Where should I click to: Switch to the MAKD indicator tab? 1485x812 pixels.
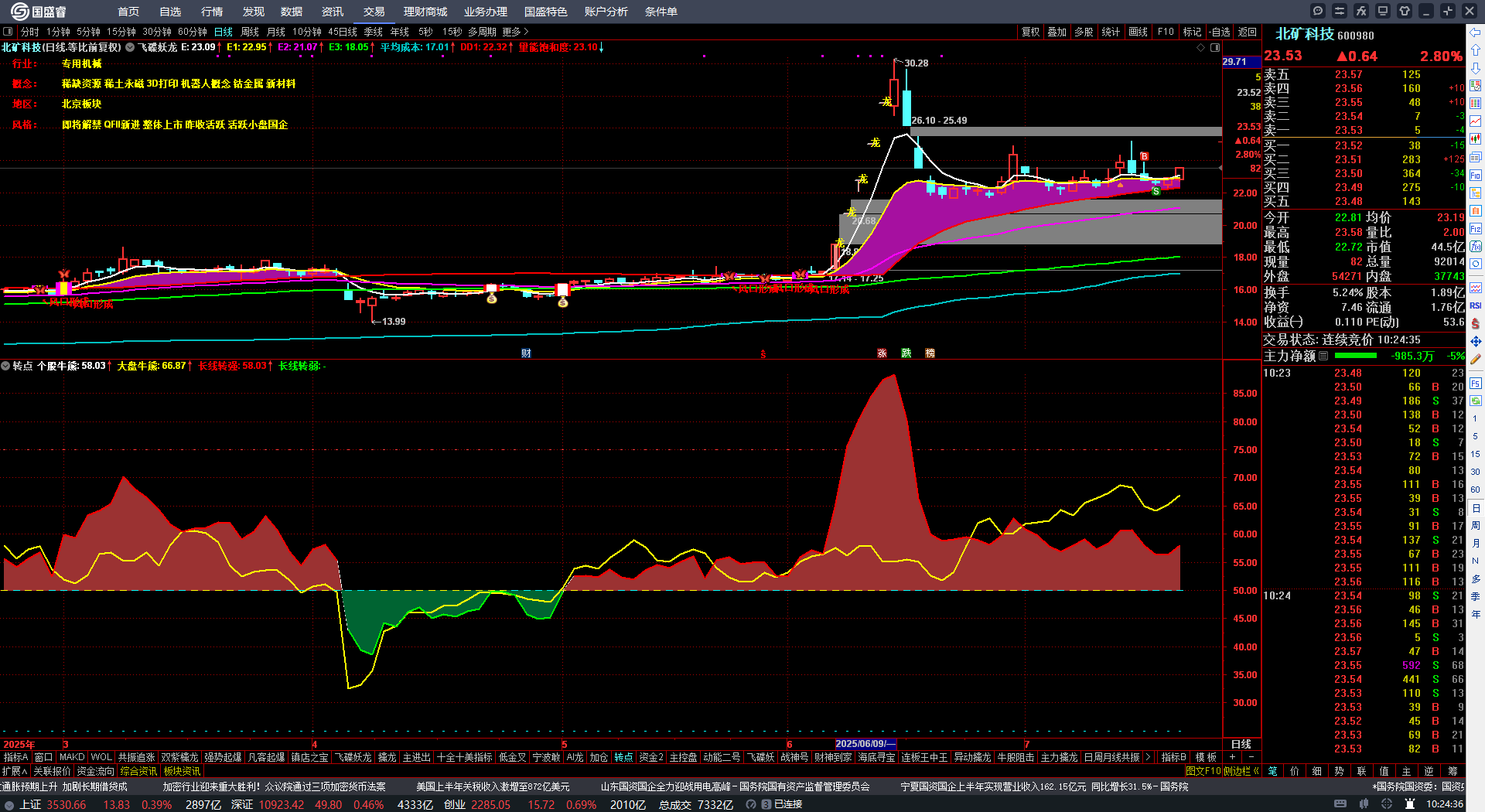click(72, 757)
